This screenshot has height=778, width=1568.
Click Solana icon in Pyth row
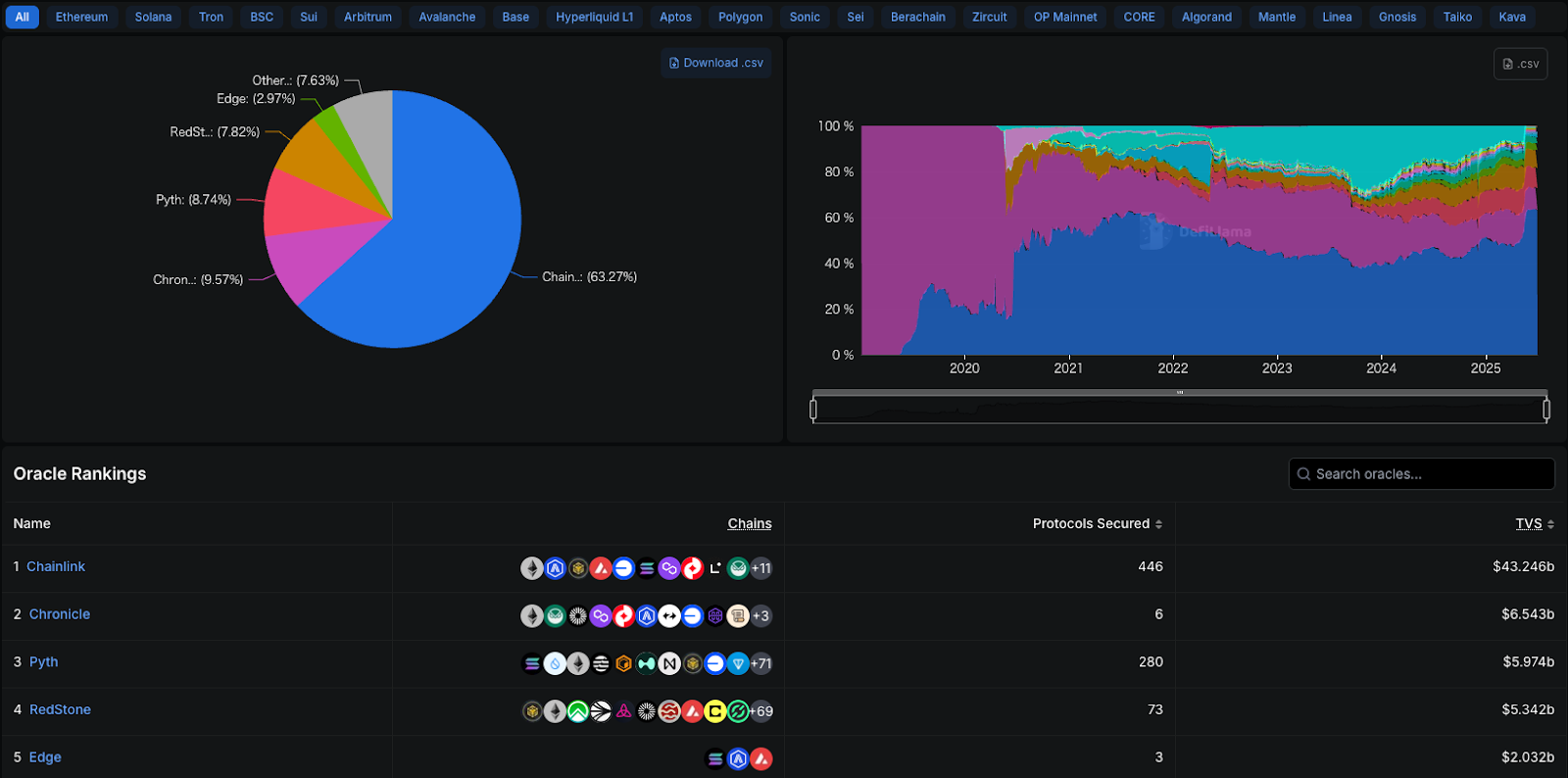coord(532,663)
